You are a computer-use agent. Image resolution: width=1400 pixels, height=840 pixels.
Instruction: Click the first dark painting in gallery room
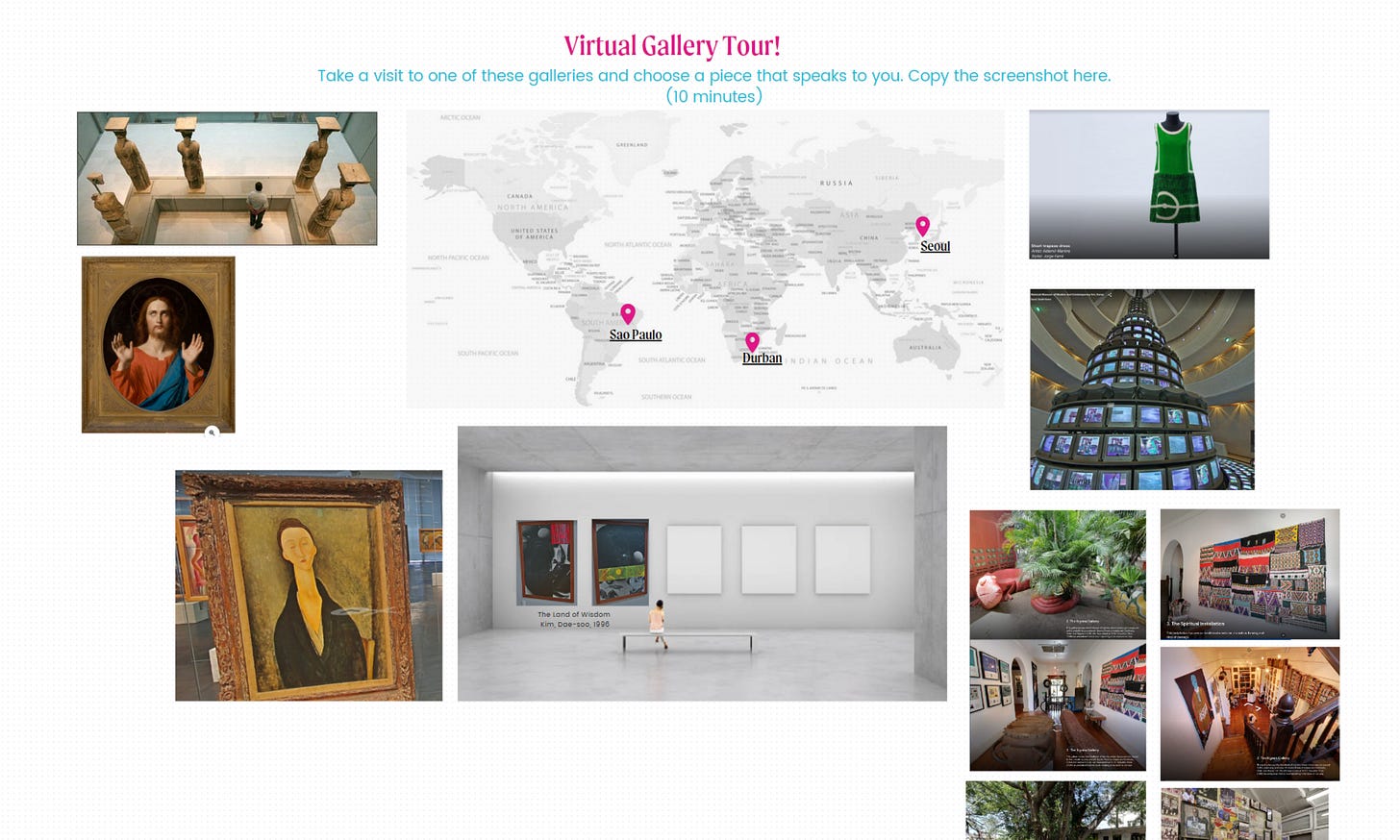[547, 562]
